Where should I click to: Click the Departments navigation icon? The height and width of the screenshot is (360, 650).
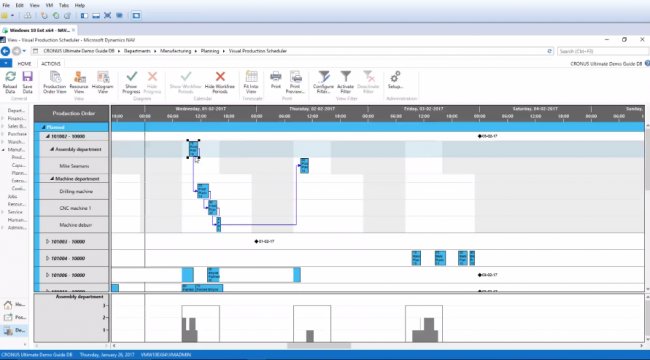pos(8,331)
